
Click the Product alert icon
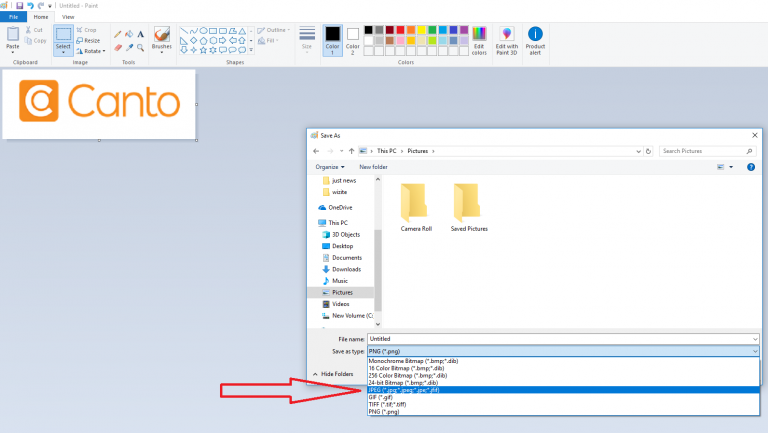coord(536,41)
